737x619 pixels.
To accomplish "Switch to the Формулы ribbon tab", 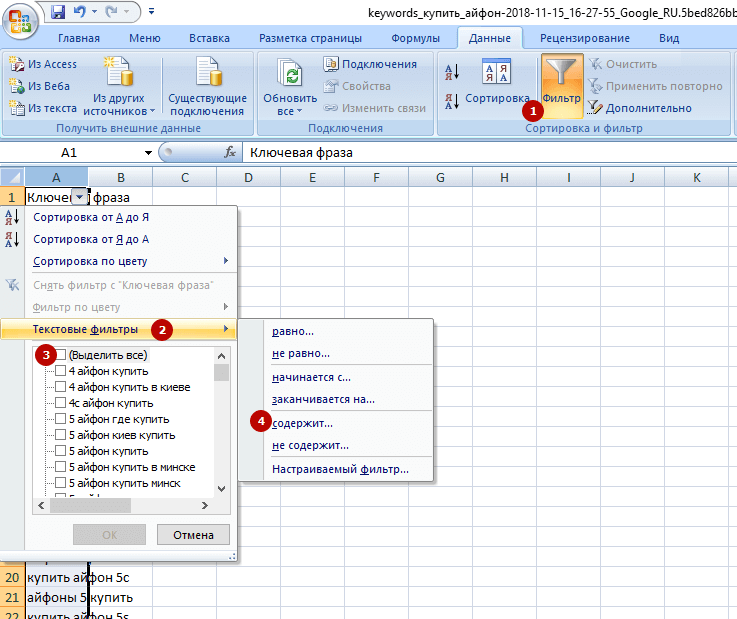I will (415, 38).
